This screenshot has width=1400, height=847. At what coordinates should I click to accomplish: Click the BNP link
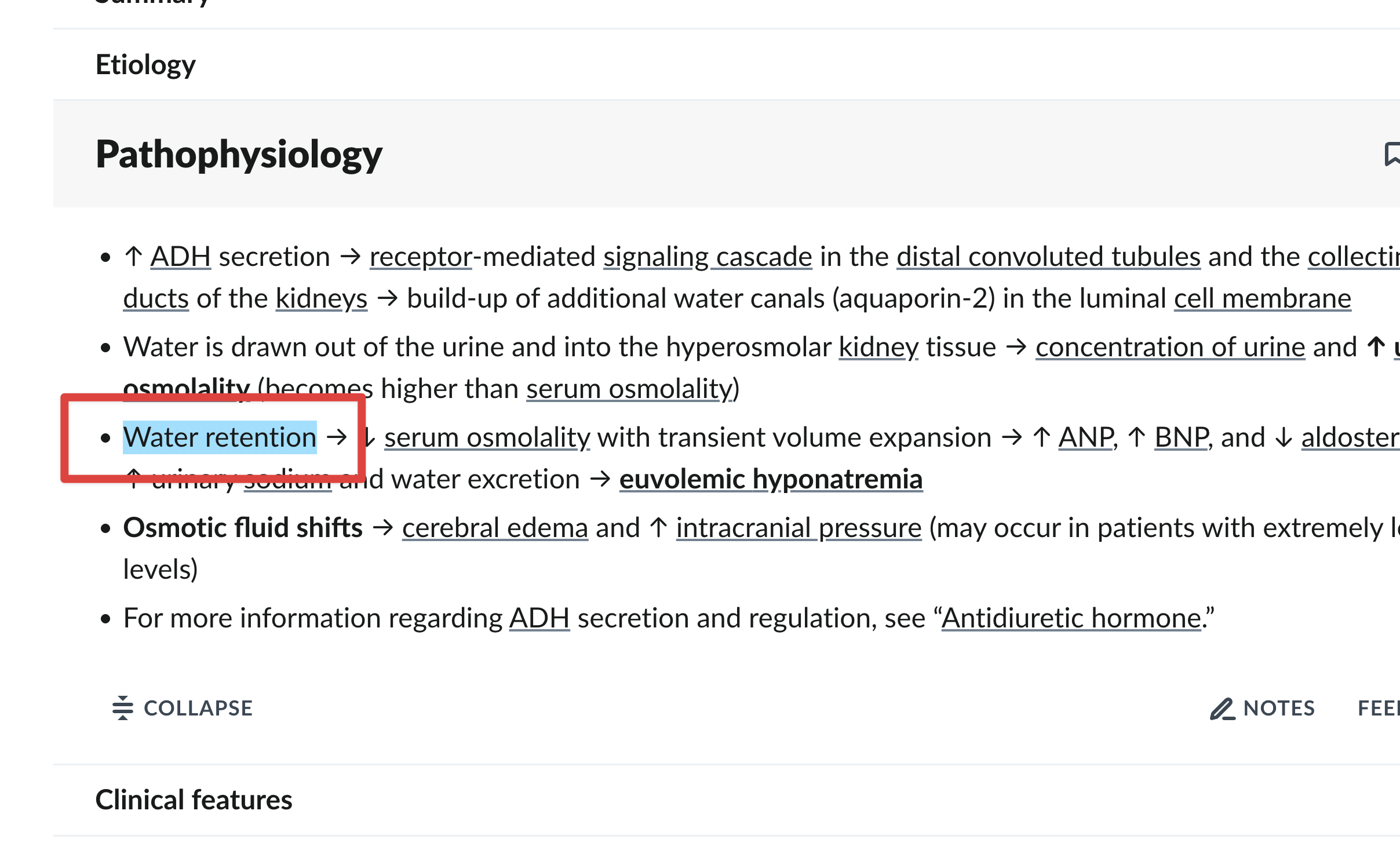1182,437
